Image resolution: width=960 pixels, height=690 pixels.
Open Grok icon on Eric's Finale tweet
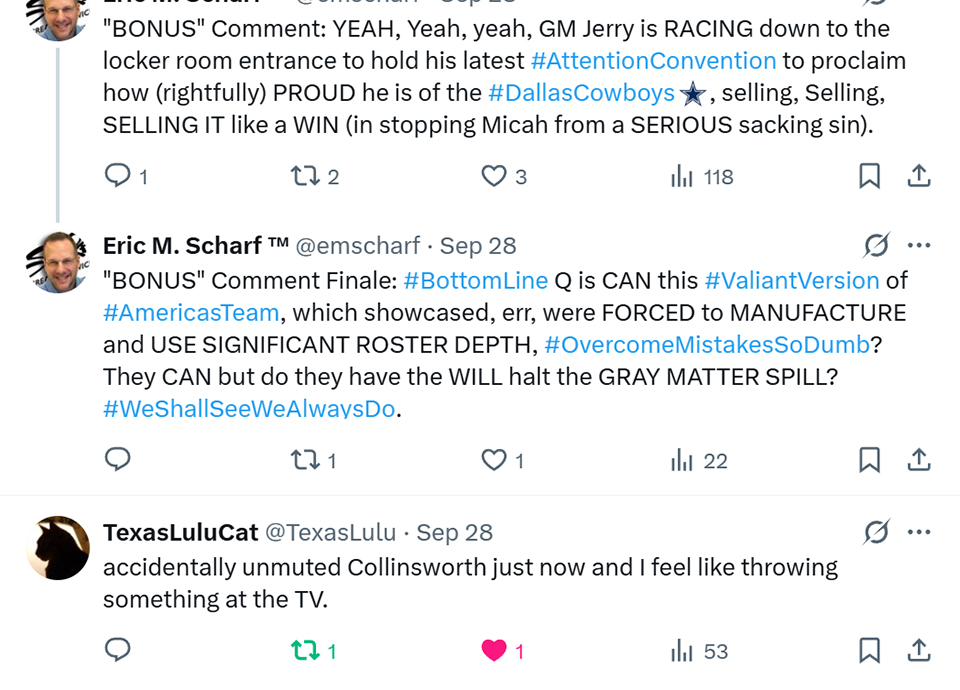point(876,245)
